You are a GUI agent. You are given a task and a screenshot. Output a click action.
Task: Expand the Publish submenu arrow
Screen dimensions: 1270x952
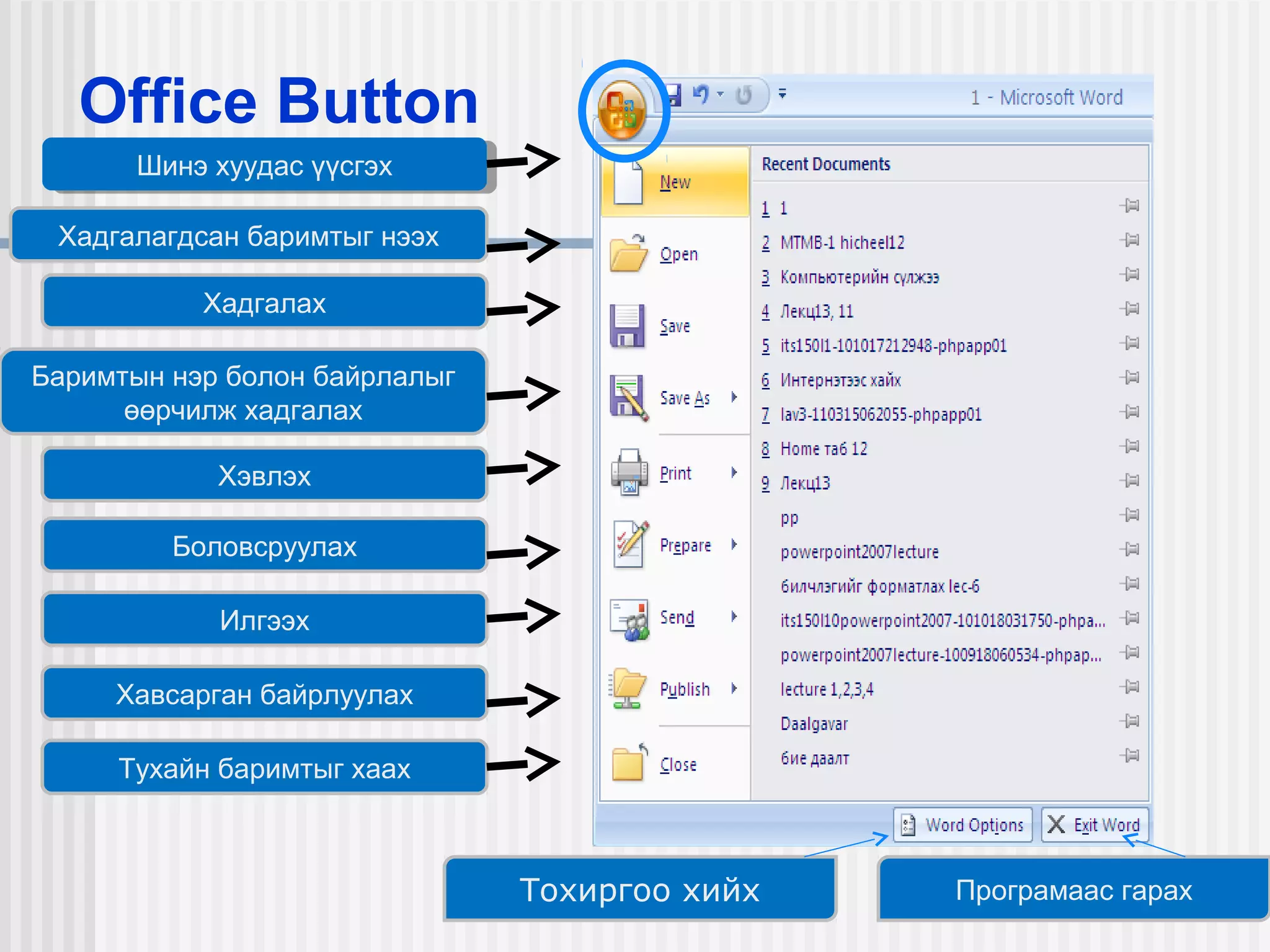pos(734,688)
